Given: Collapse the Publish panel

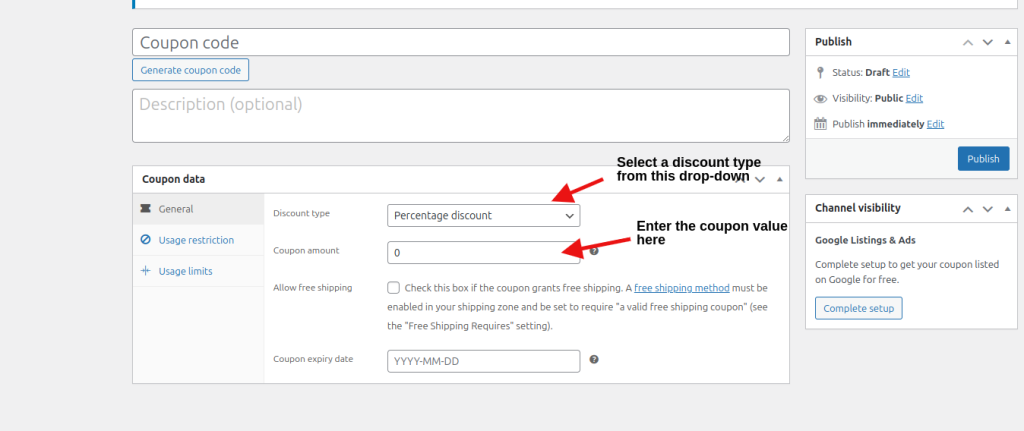Looking at the screenshot, I should pyautogui.click(x=1008, y=42).
